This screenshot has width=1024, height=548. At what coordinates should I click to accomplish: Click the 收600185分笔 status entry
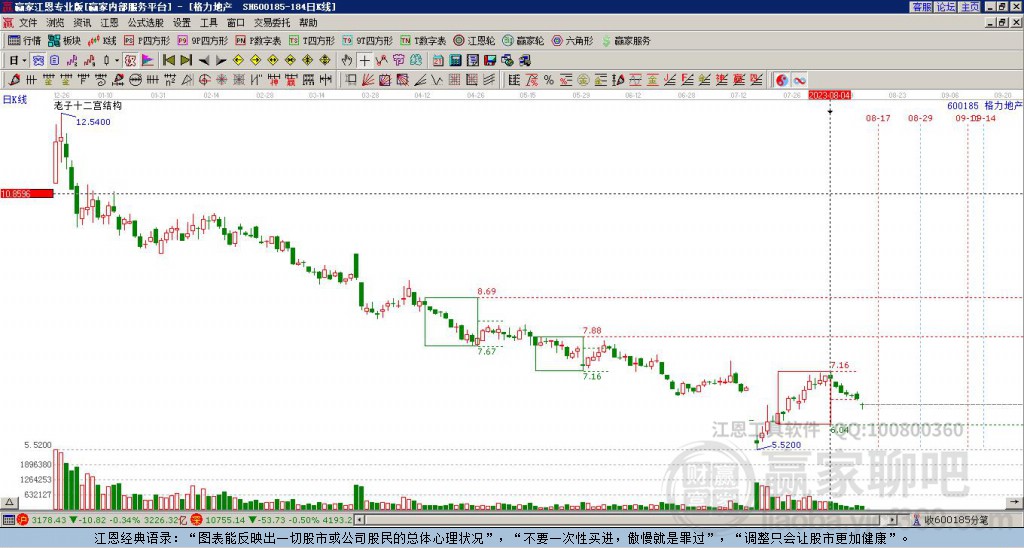pos(955,520)
